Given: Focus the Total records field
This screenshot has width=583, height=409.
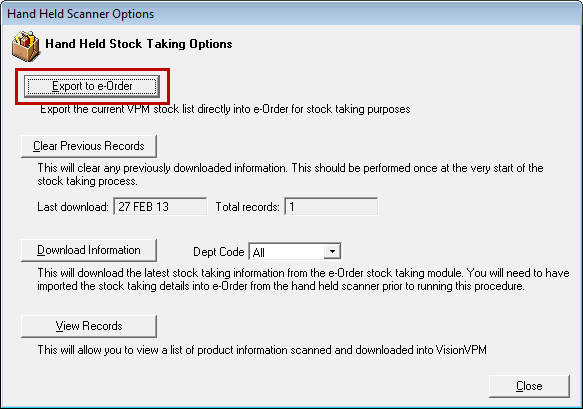Looking at the screenshot, I should 331,206.
